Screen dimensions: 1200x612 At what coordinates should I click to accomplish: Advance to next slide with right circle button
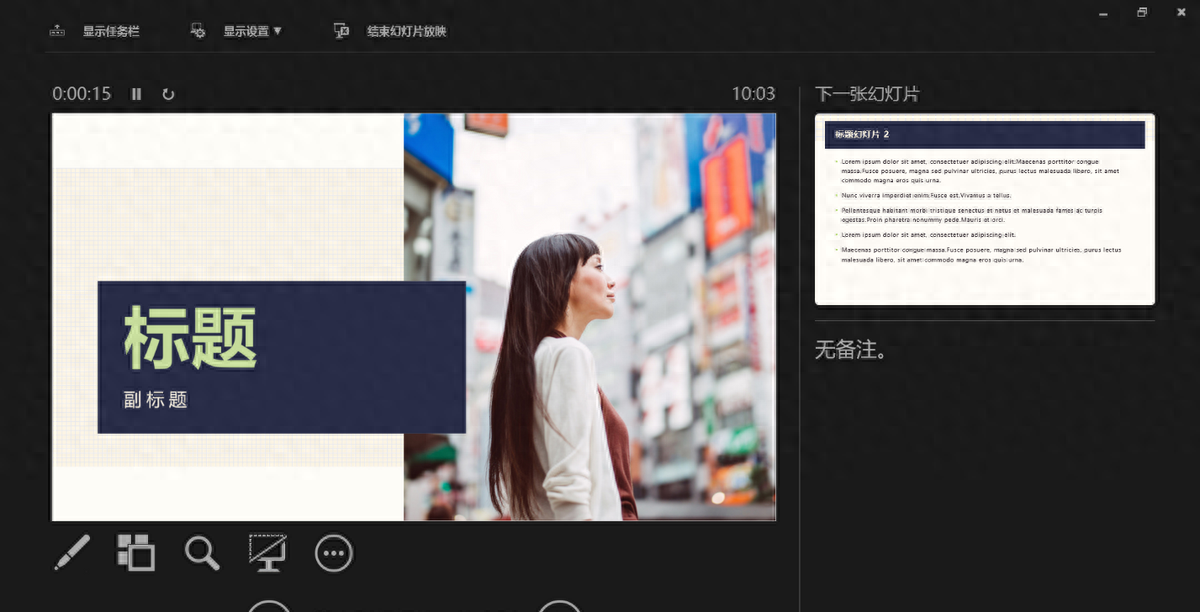point(559,606)
